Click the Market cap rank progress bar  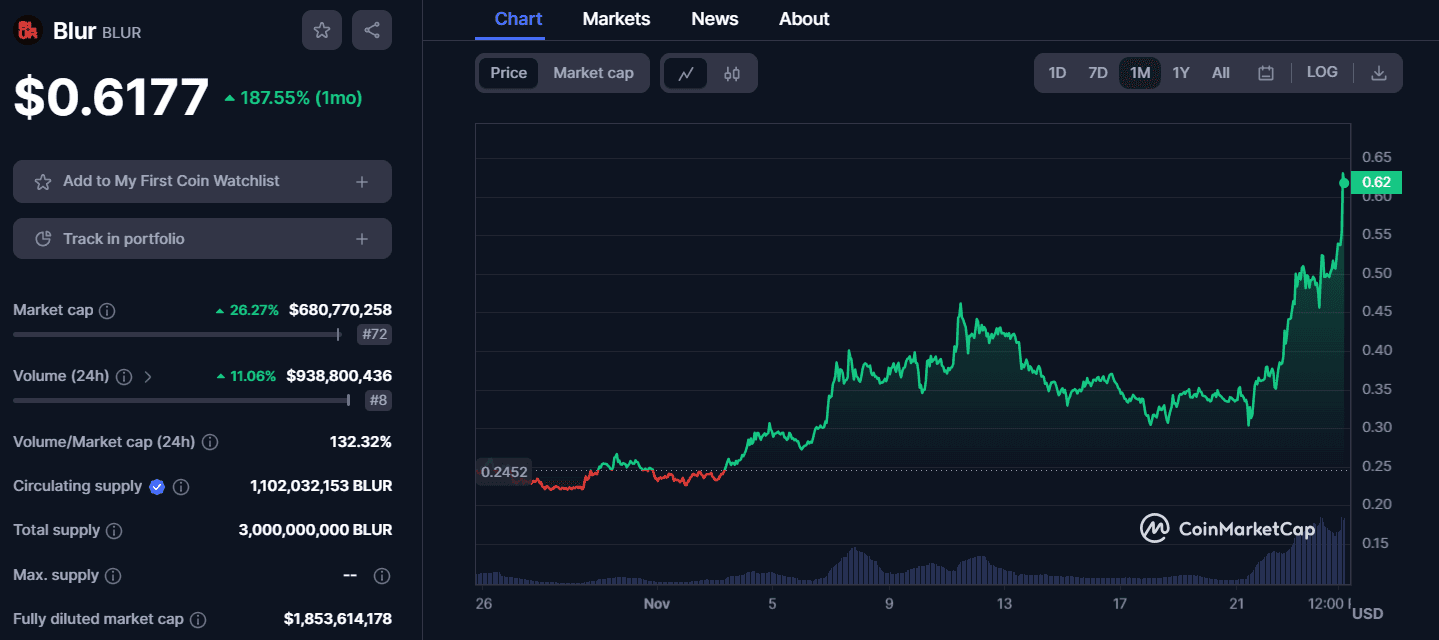pyautogui.click(x=176, y=334)
